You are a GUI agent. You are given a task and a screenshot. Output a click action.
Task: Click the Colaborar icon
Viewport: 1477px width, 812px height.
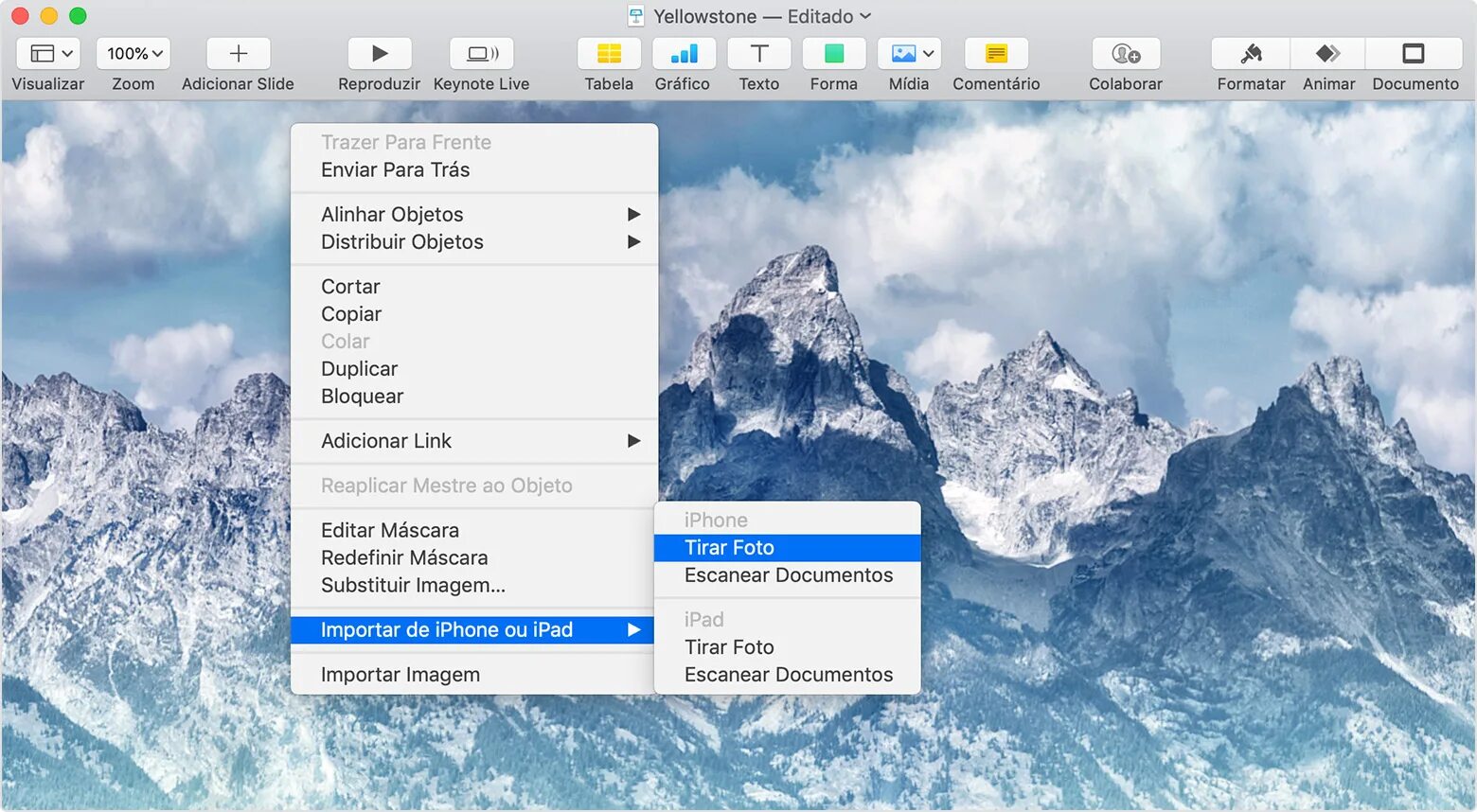pos(1126,54)
